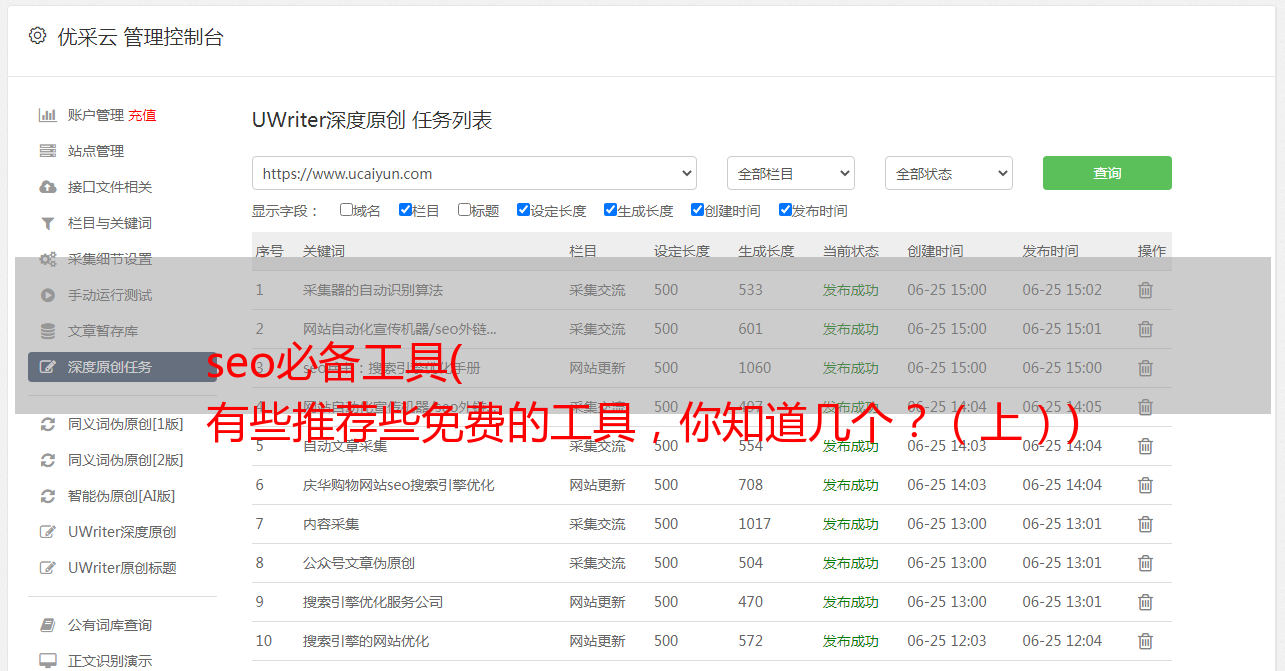
Task: Click the cloud upload icon for 接口文件相关
Action: point(47,187)
